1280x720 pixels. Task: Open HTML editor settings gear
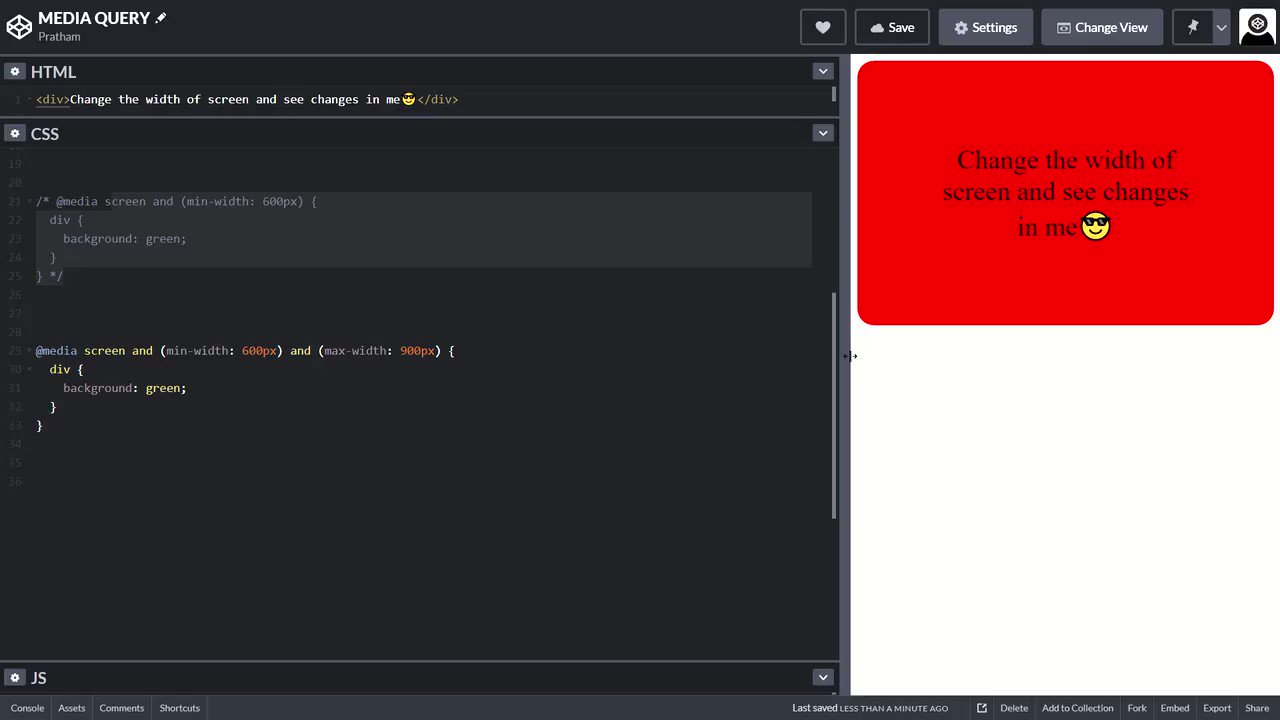pos(15,71)
